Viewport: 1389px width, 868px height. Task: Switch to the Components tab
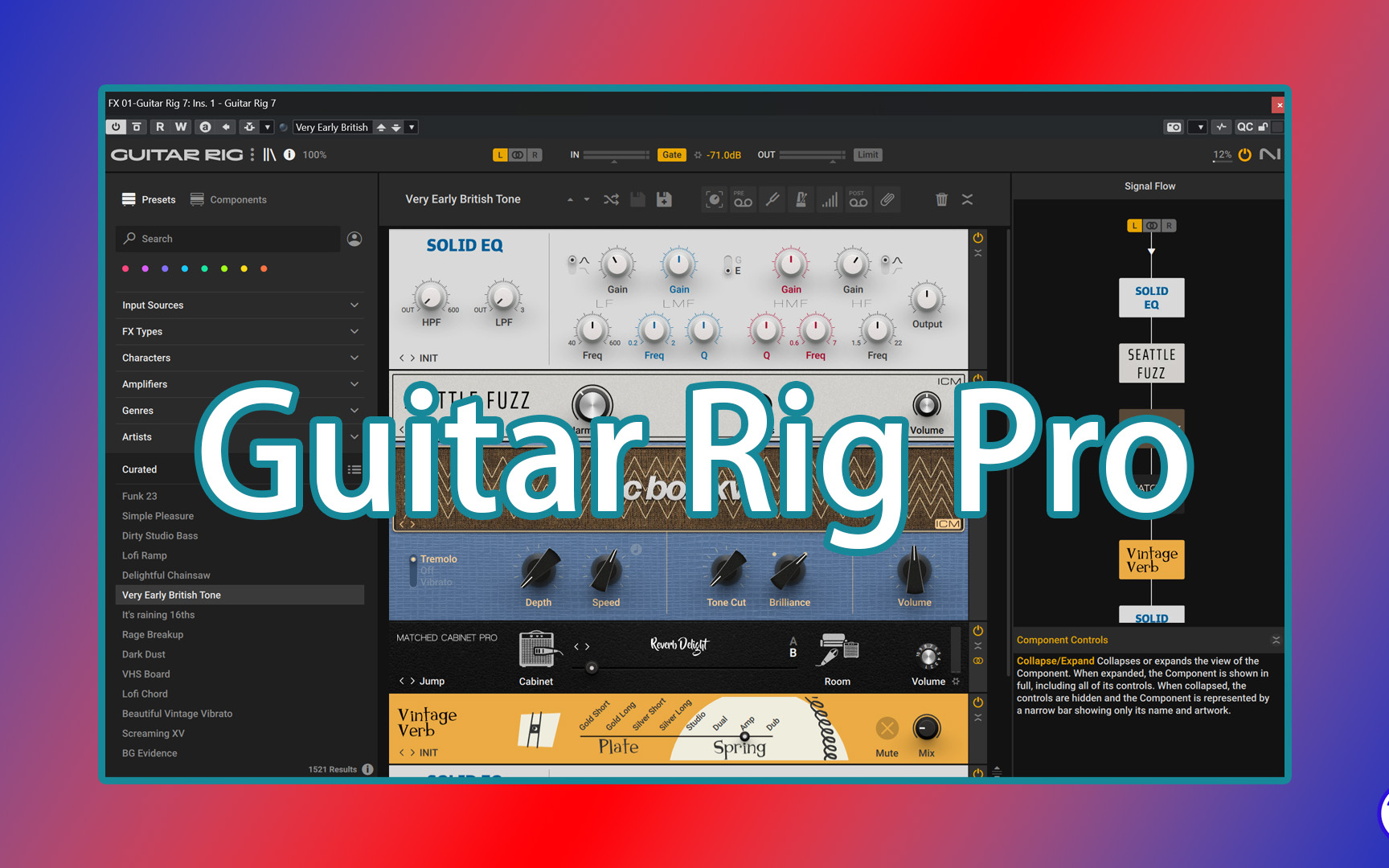click(x=228, y=199)
